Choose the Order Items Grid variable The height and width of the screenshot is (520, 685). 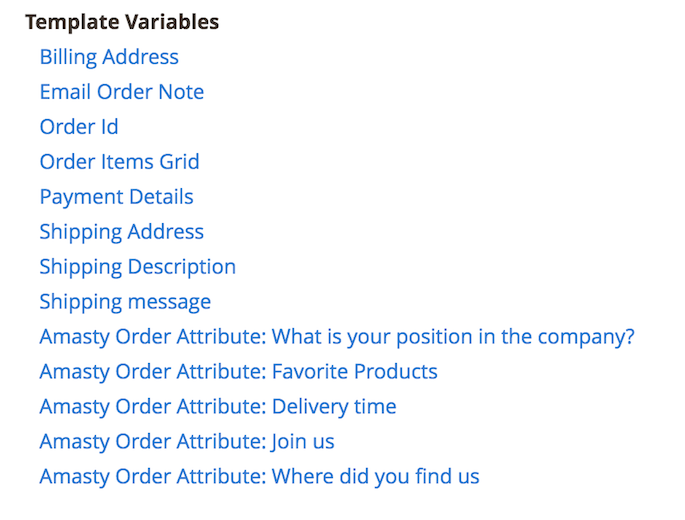pos(119,162)
